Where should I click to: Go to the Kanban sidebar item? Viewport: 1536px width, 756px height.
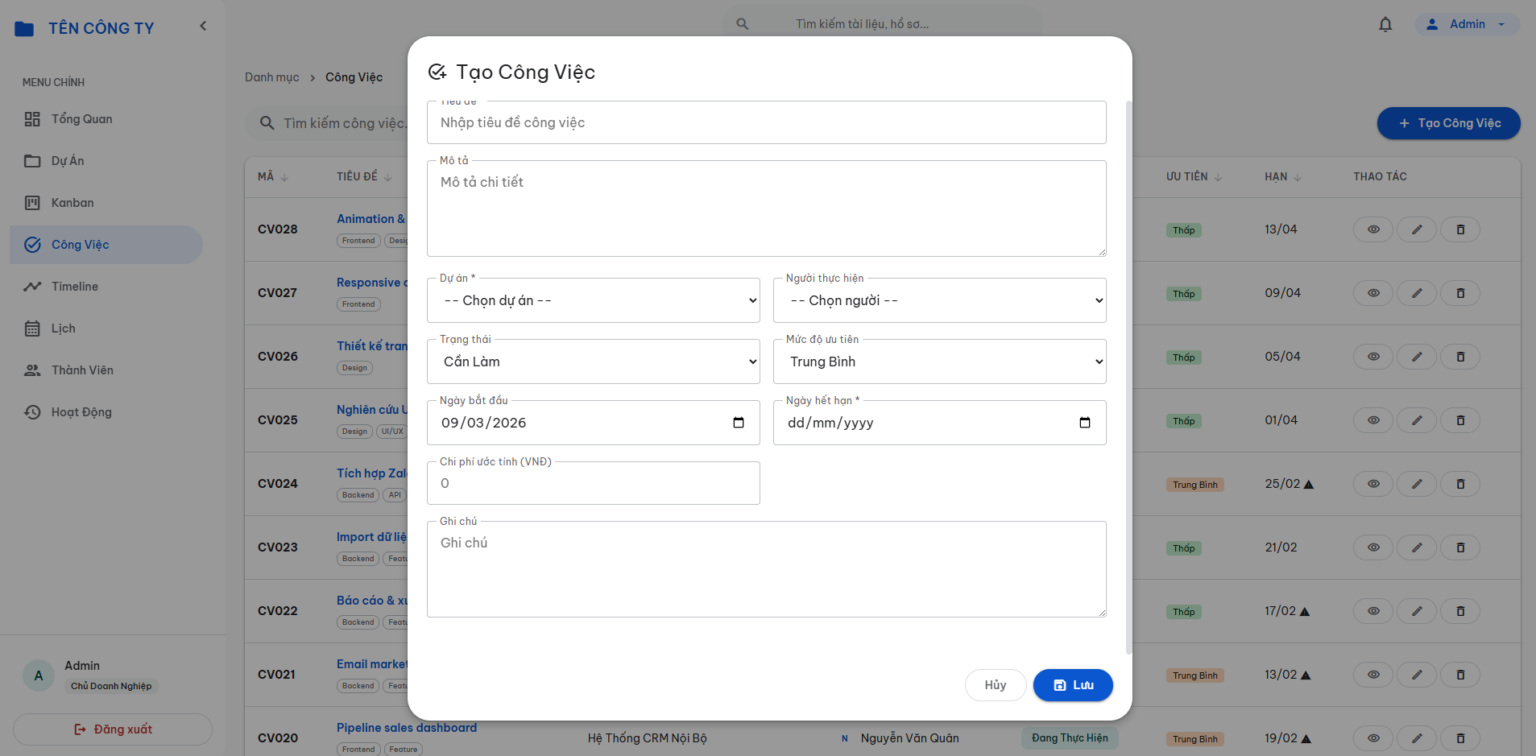pyautogui.click(x=106, y=203)
